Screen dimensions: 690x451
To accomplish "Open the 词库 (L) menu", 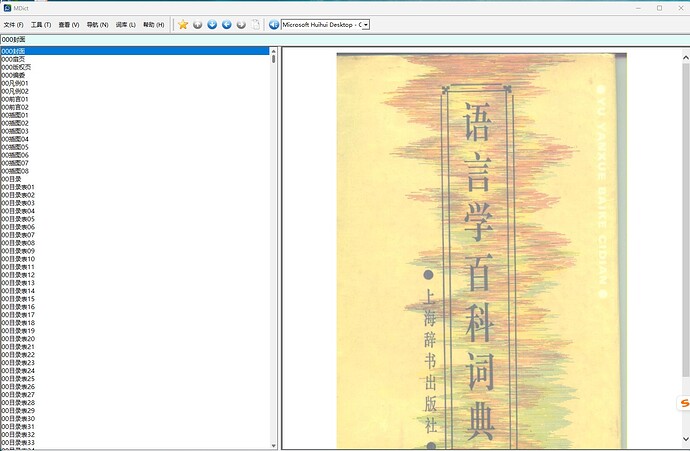I will (125, 24).
